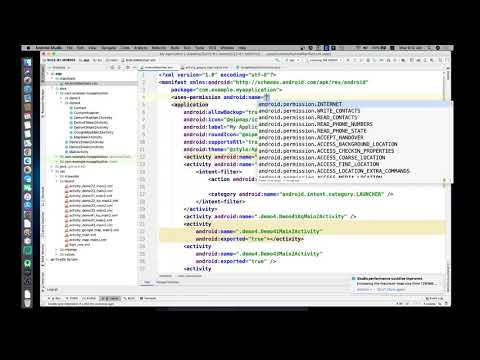This screenshot has height=360, width=480.
Task: Switch to the Text tab below editor
Action: 147,282
